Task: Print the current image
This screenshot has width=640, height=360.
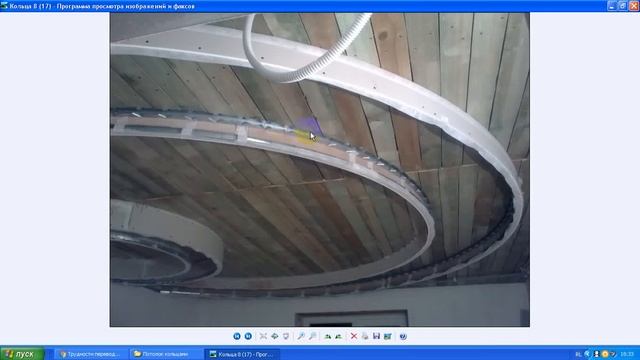Action: pyautogui.click(x=365, y=336)
